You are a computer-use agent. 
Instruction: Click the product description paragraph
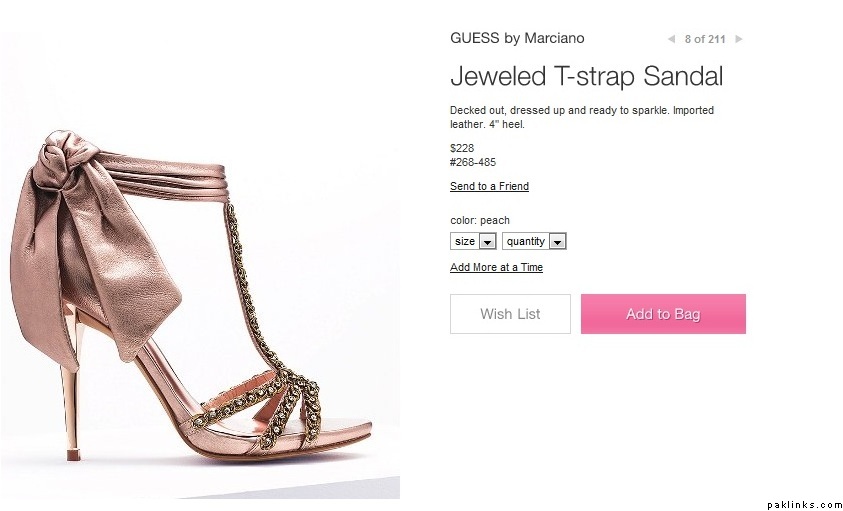[x=581, y=117]
